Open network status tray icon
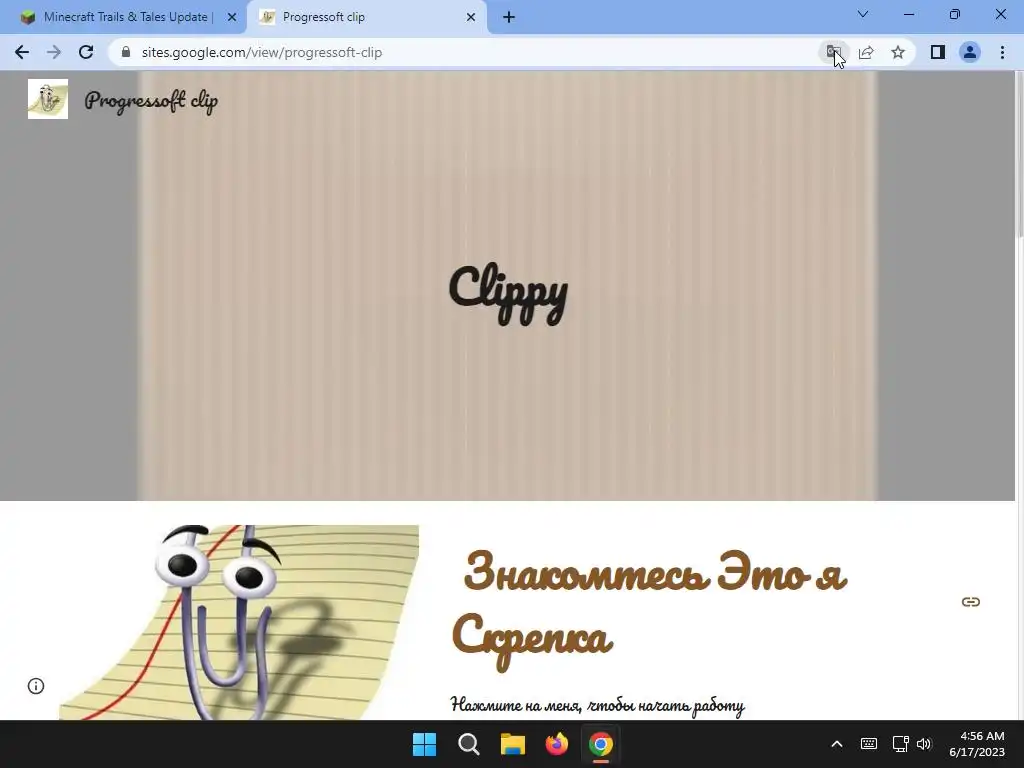The width and height of the screenshot is (1024, 768). [901, 744]
